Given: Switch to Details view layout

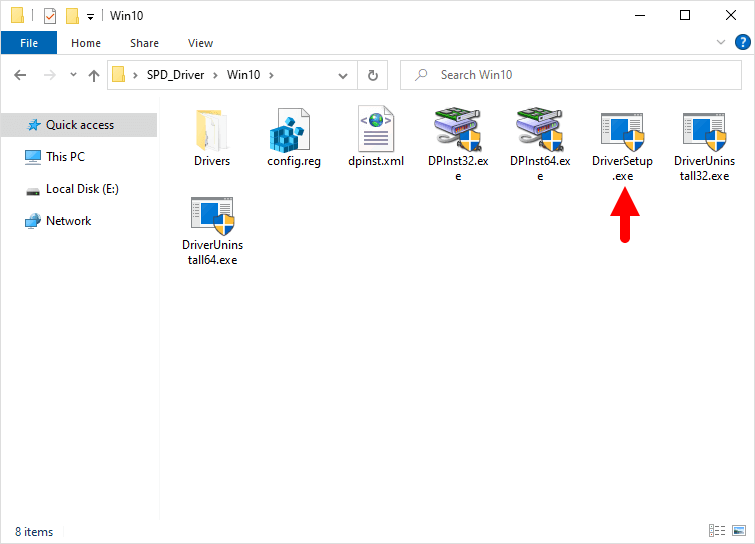Looking at the screenshot, I should 717,531.
